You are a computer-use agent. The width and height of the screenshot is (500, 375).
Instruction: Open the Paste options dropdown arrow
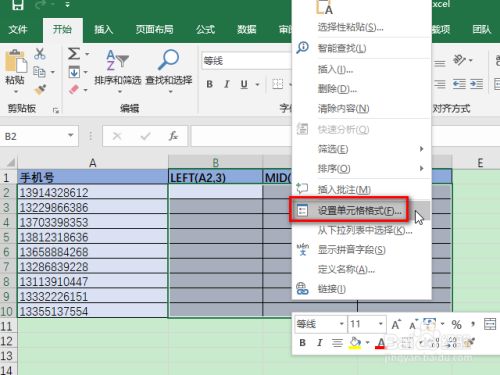click(15, 91)
